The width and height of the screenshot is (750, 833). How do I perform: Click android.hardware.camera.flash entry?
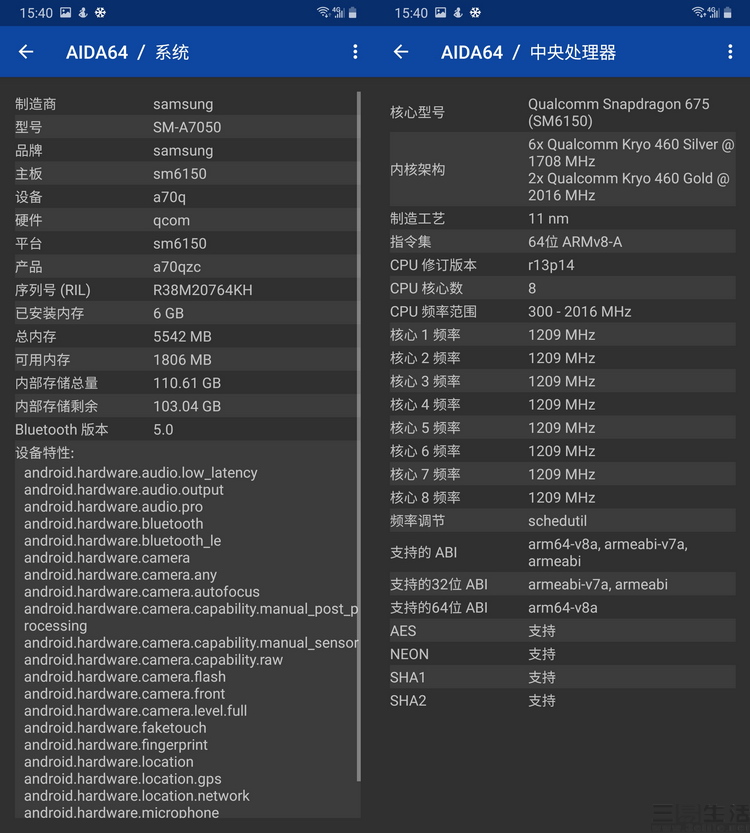(125, 677)
